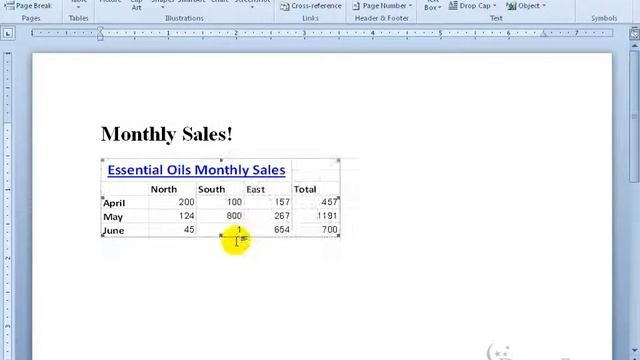Click the Object insert button
Screen dimensions: 640x360
pyautogui.click(x=523, y=6)
